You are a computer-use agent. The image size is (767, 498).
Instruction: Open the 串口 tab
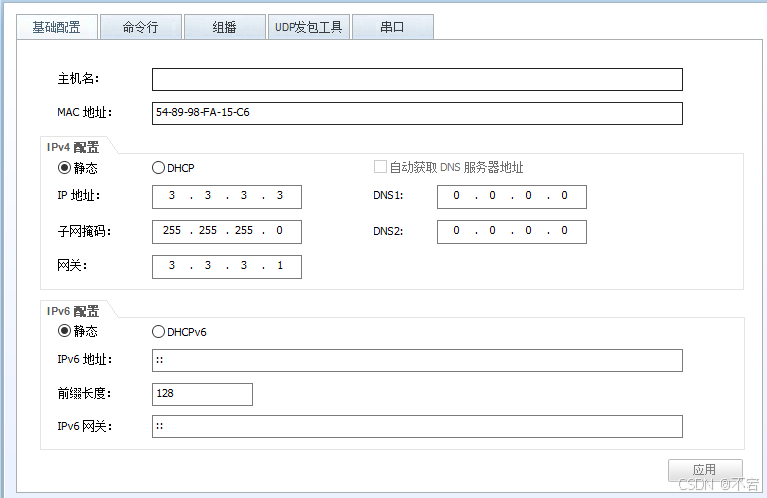point(393,27)
